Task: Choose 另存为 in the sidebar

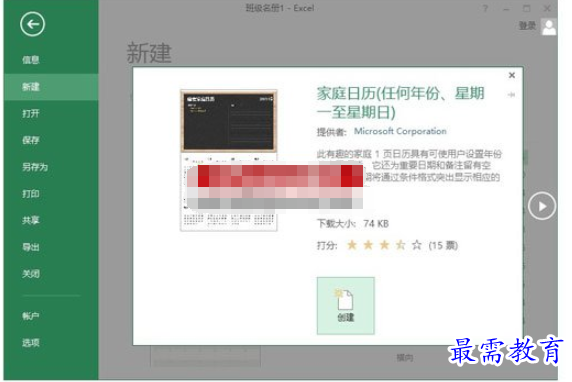Action: click(x=35, y=167)
